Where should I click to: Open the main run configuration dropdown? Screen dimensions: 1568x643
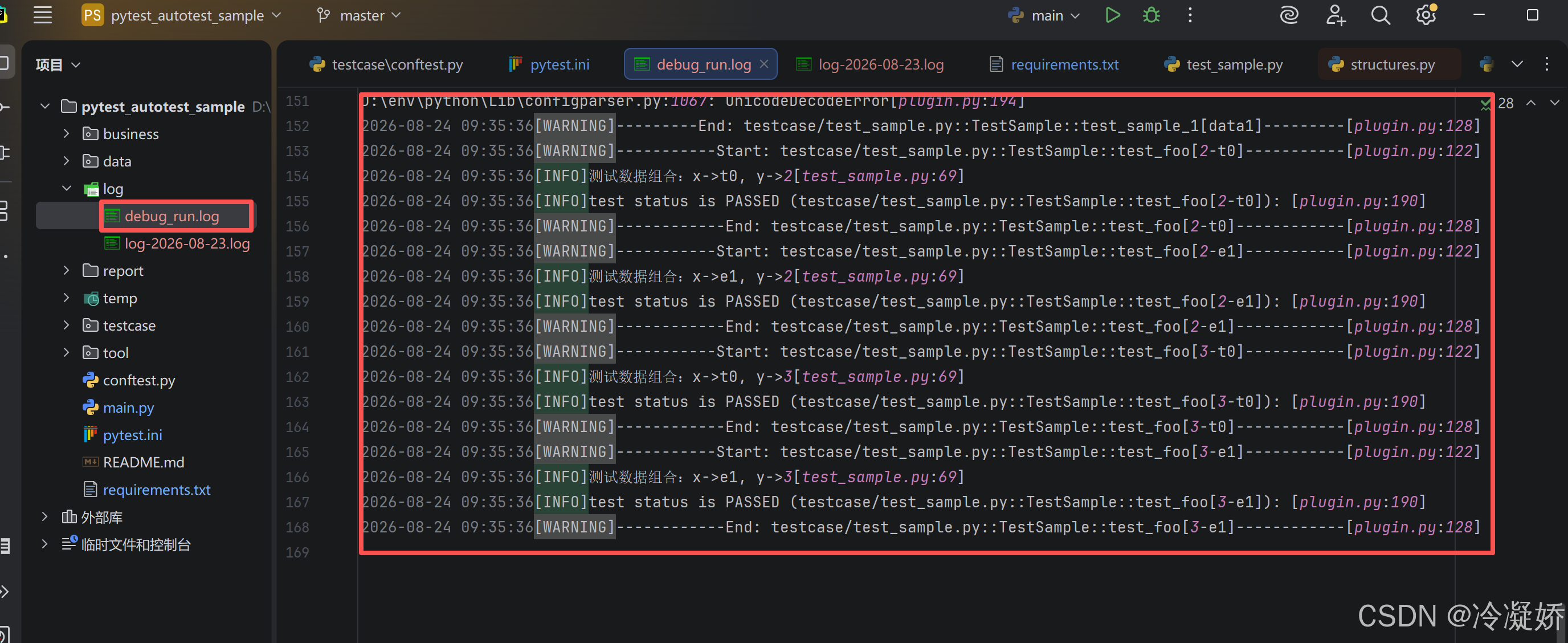[1044, 15]
